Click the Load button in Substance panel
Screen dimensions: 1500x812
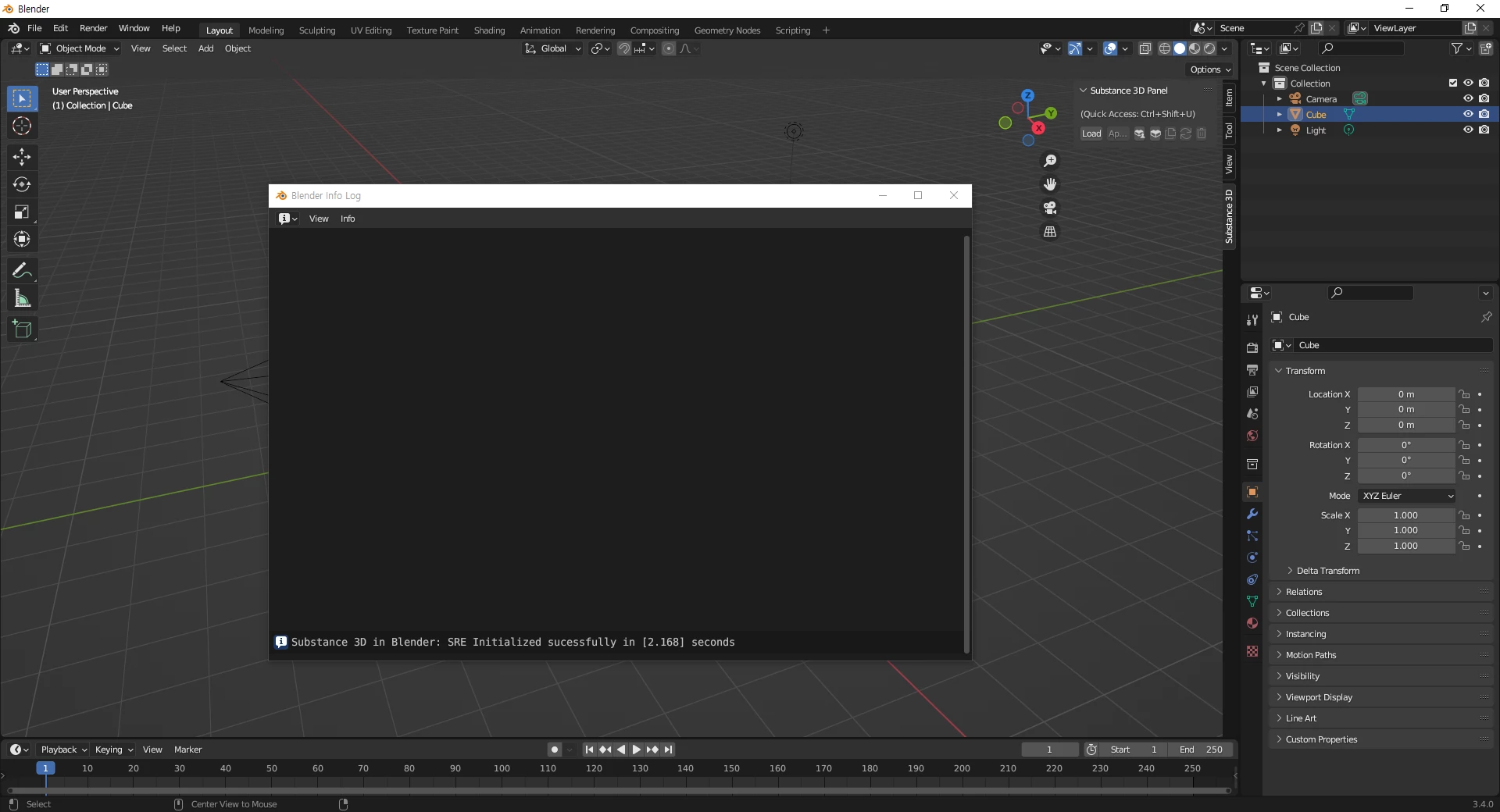[x=1091, y=134]
